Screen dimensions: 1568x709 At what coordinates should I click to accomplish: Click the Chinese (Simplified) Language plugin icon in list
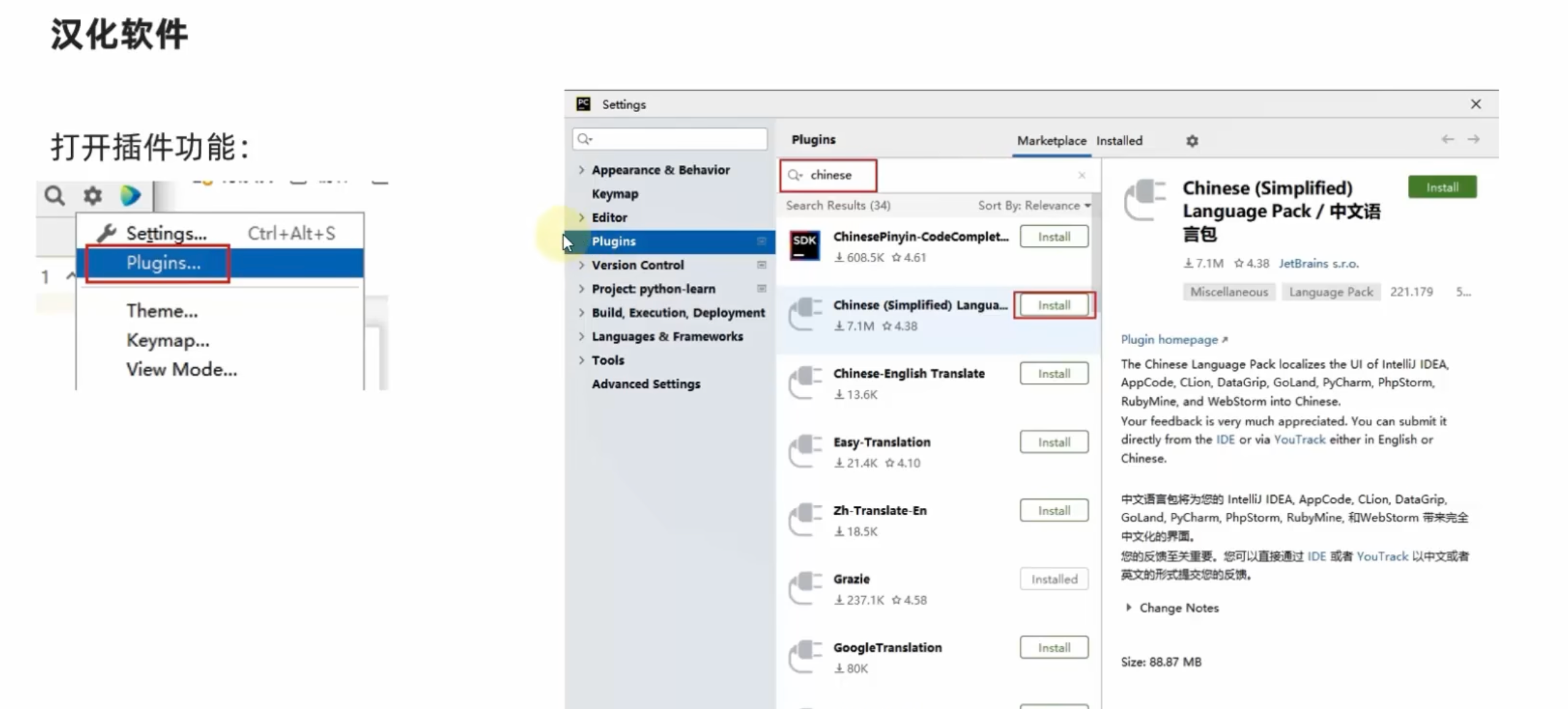pyautogui.click(x=804, y=314)
